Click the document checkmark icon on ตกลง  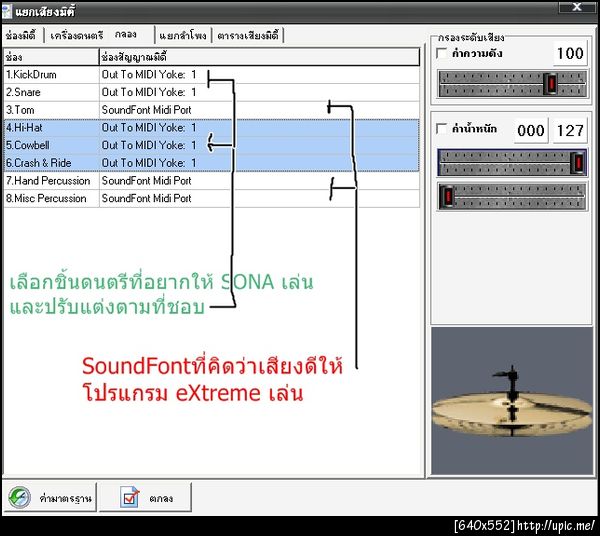click(129, 497)
